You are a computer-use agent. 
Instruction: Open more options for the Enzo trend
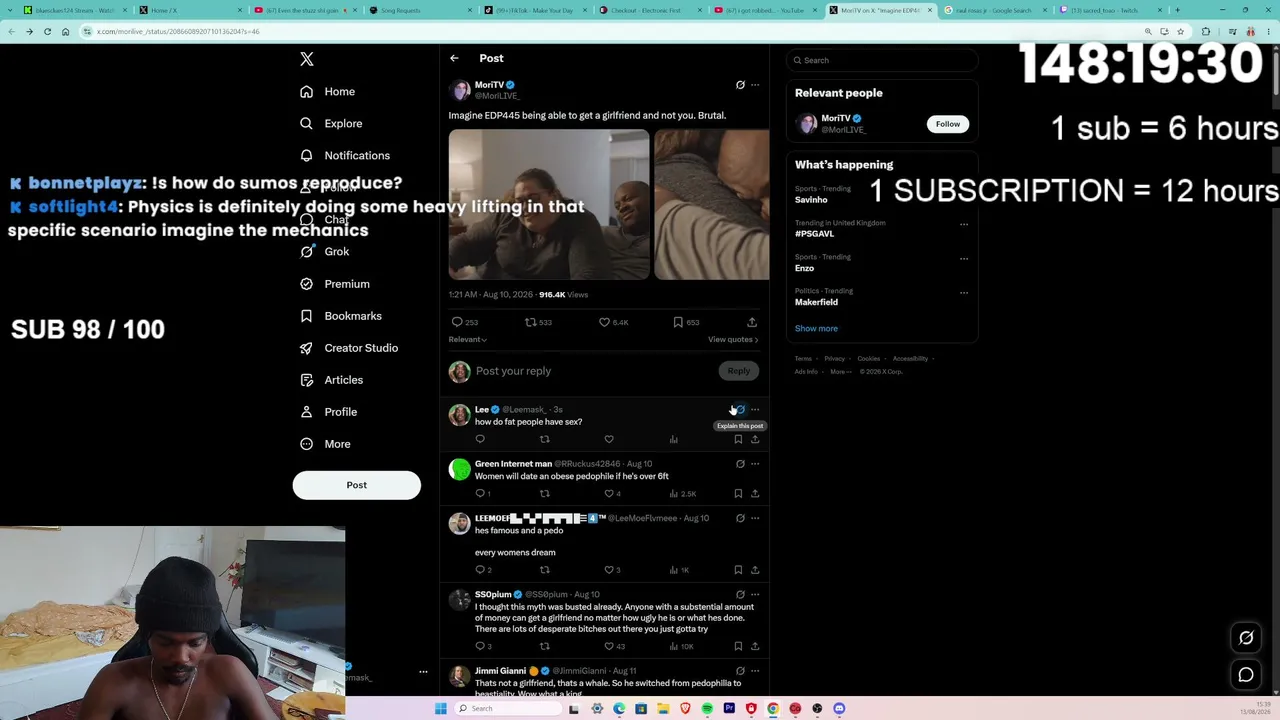(964, 258)
